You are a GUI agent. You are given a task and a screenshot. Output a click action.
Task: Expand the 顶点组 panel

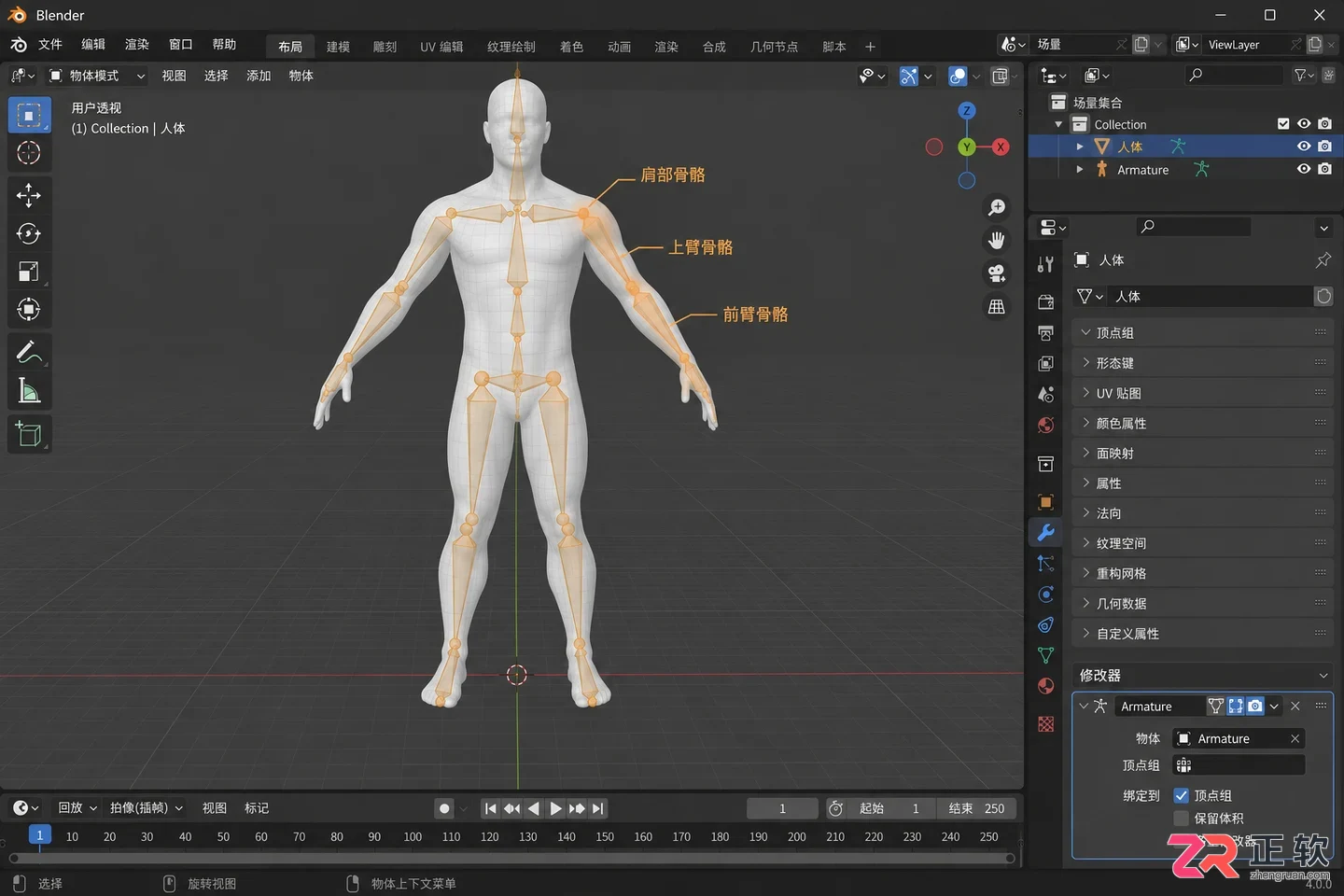tap(1203, 332)
